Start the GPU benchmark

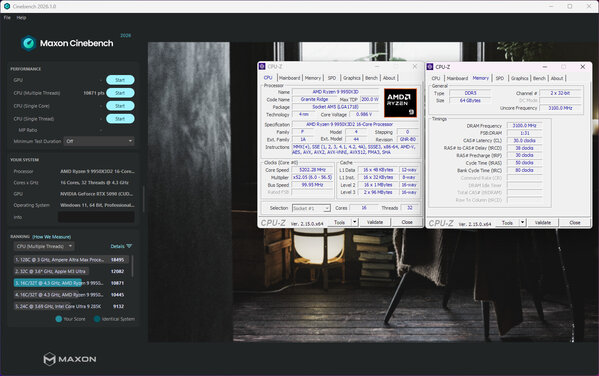(120, 80)
